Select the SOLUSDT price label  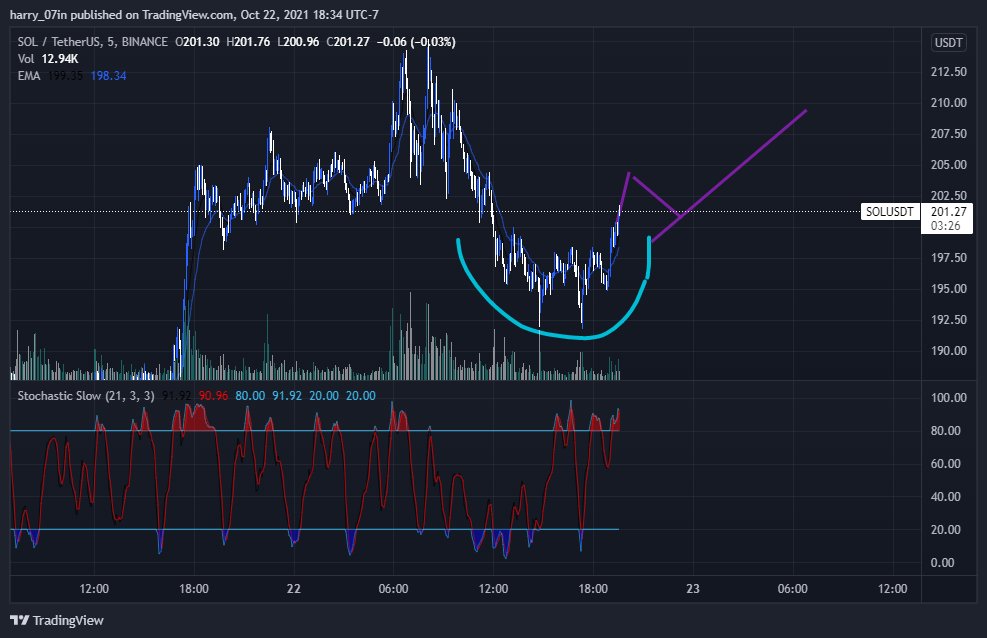(x=889, y=211)
